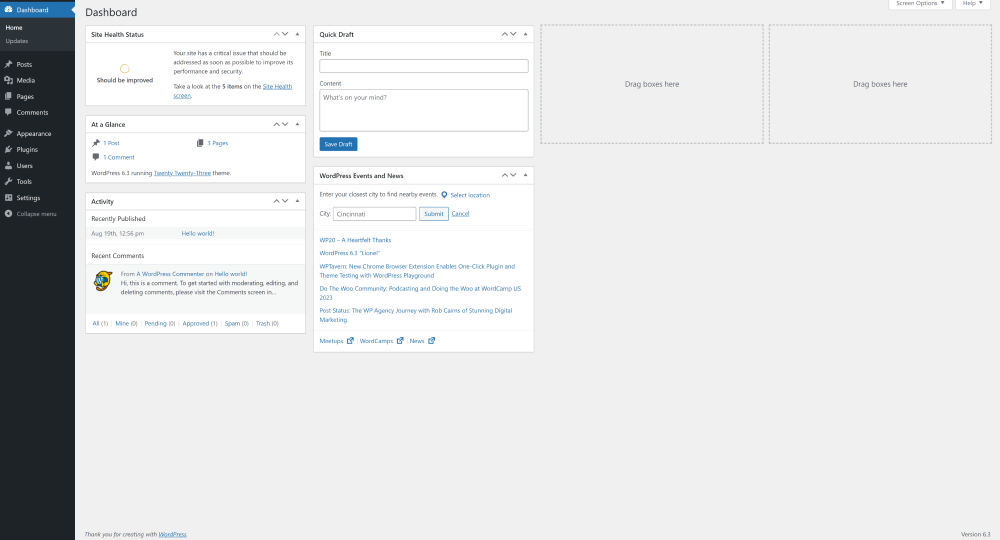Collapse the Quick Draft panel
This screenshot has height=540, width=1000.
coord(526,34)
